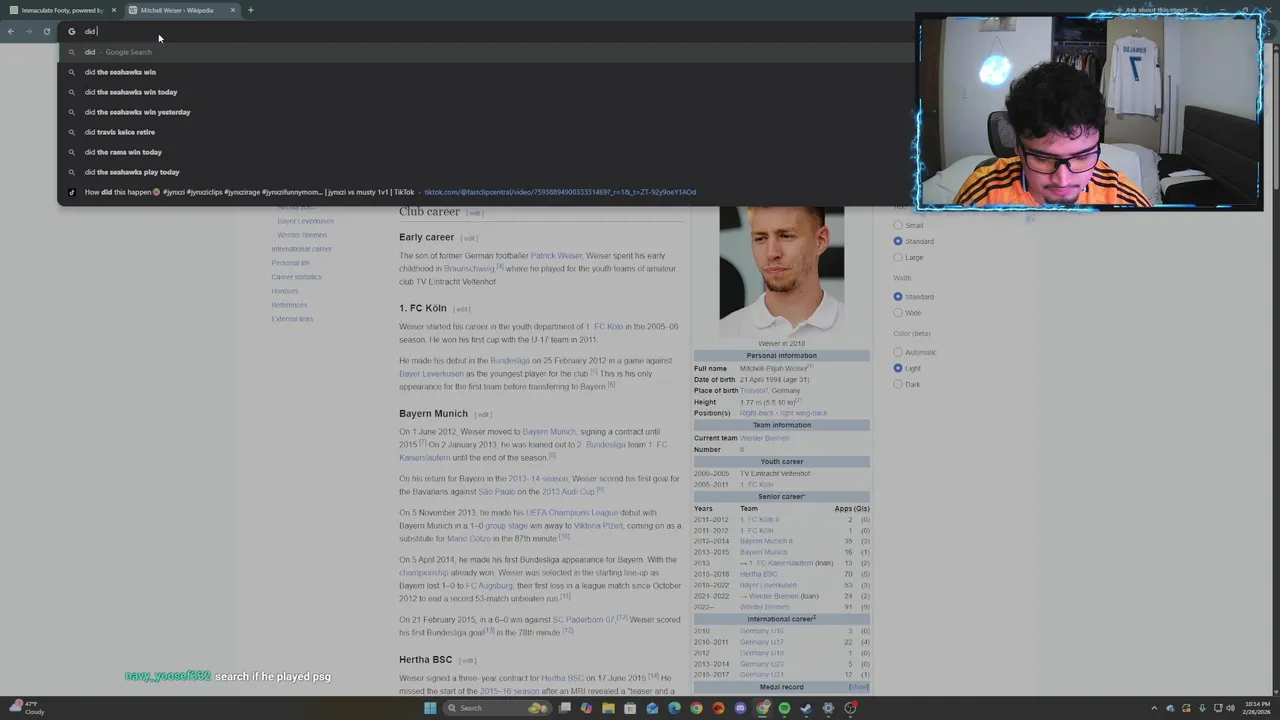Viewport: 1280px width, 720px height.
Task: Jump to Honours in sidebar
Action: pos(284,291)
